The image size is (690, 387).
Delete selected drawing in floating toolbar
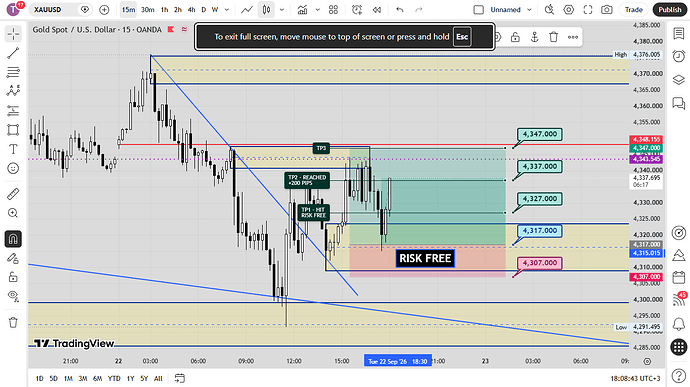(553, 37)
